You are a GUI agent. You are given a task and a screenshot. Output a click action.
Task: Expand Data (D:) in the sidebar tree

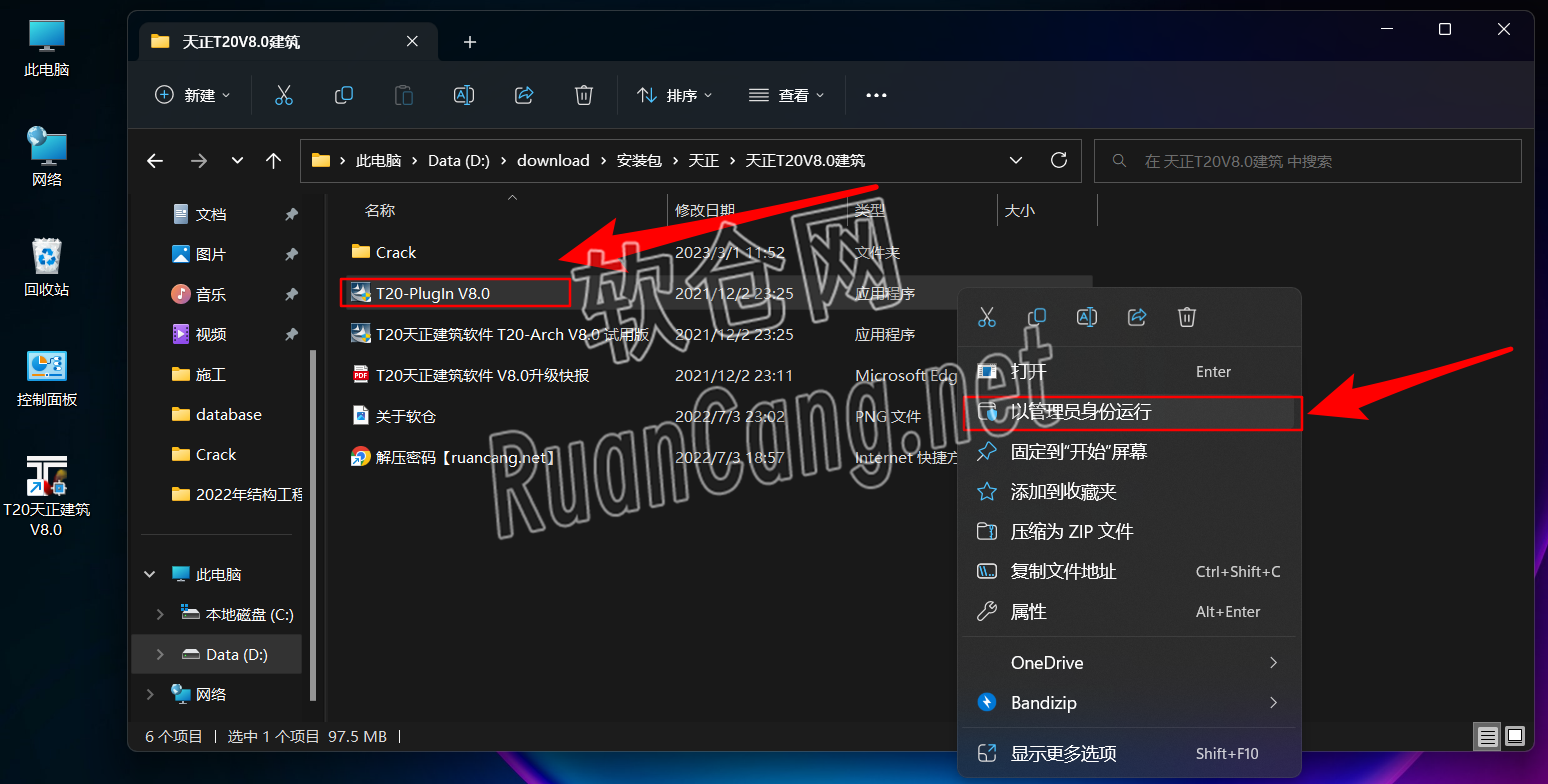pyautogui.click(x=158, y=654)
